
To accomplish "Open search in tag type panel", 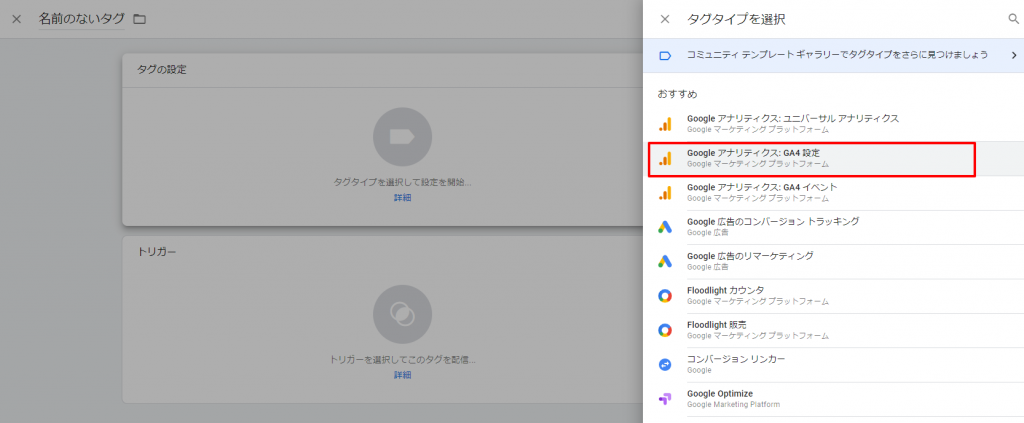I will click(x=1014, y=19).
